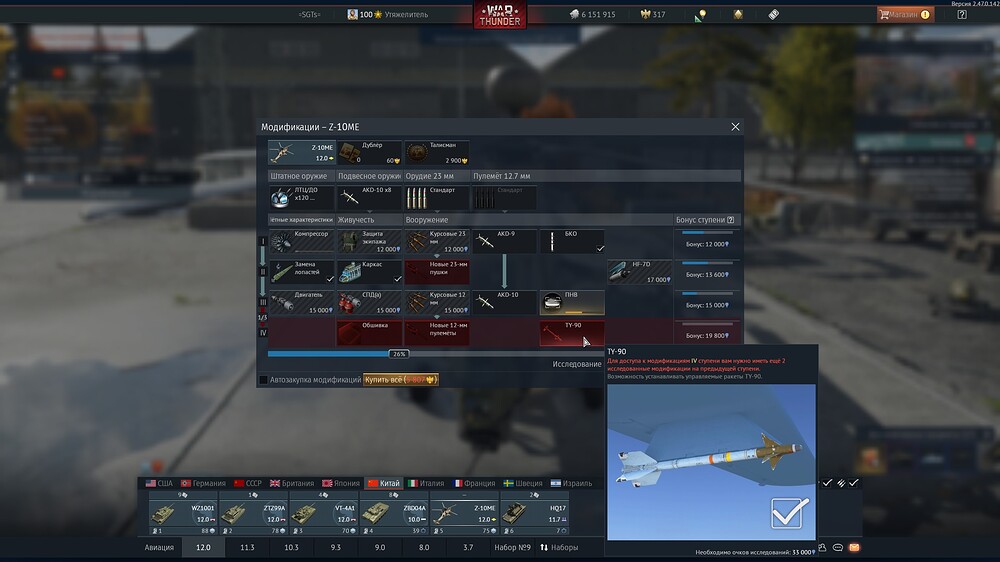Expand AKD-10 x8 secondary weapon preset
This screenshot has width=1000, height=562.
click(x=369, y=198)
